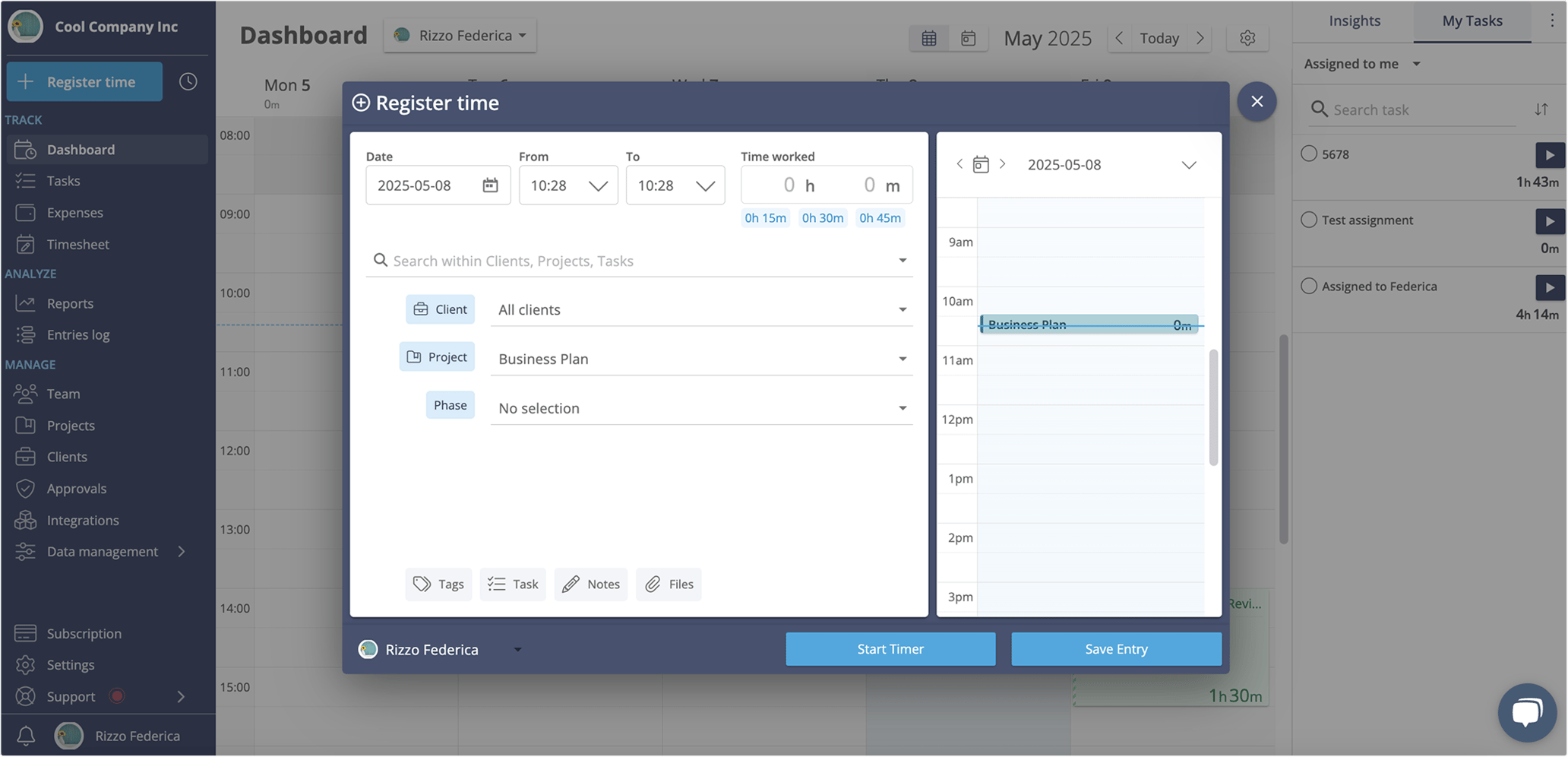This screenshot has height=757, width=1568.
Task: Open the Dashboard section in sidebar
Action: pyautogui.click(x=81, y=149)
